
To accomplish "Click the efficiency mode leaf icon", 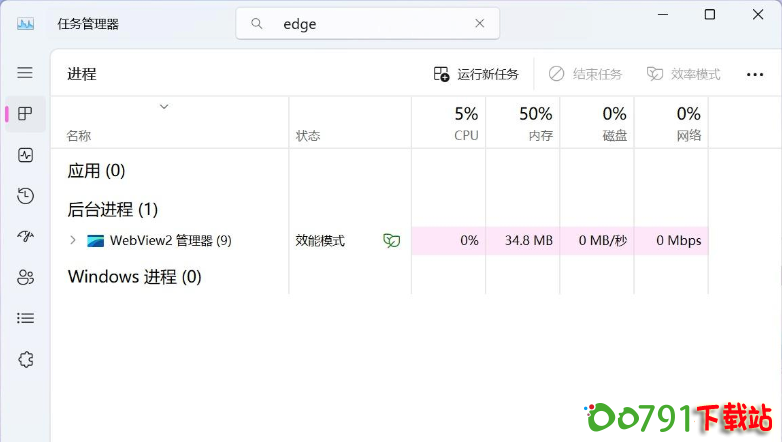I will (392, 241).
